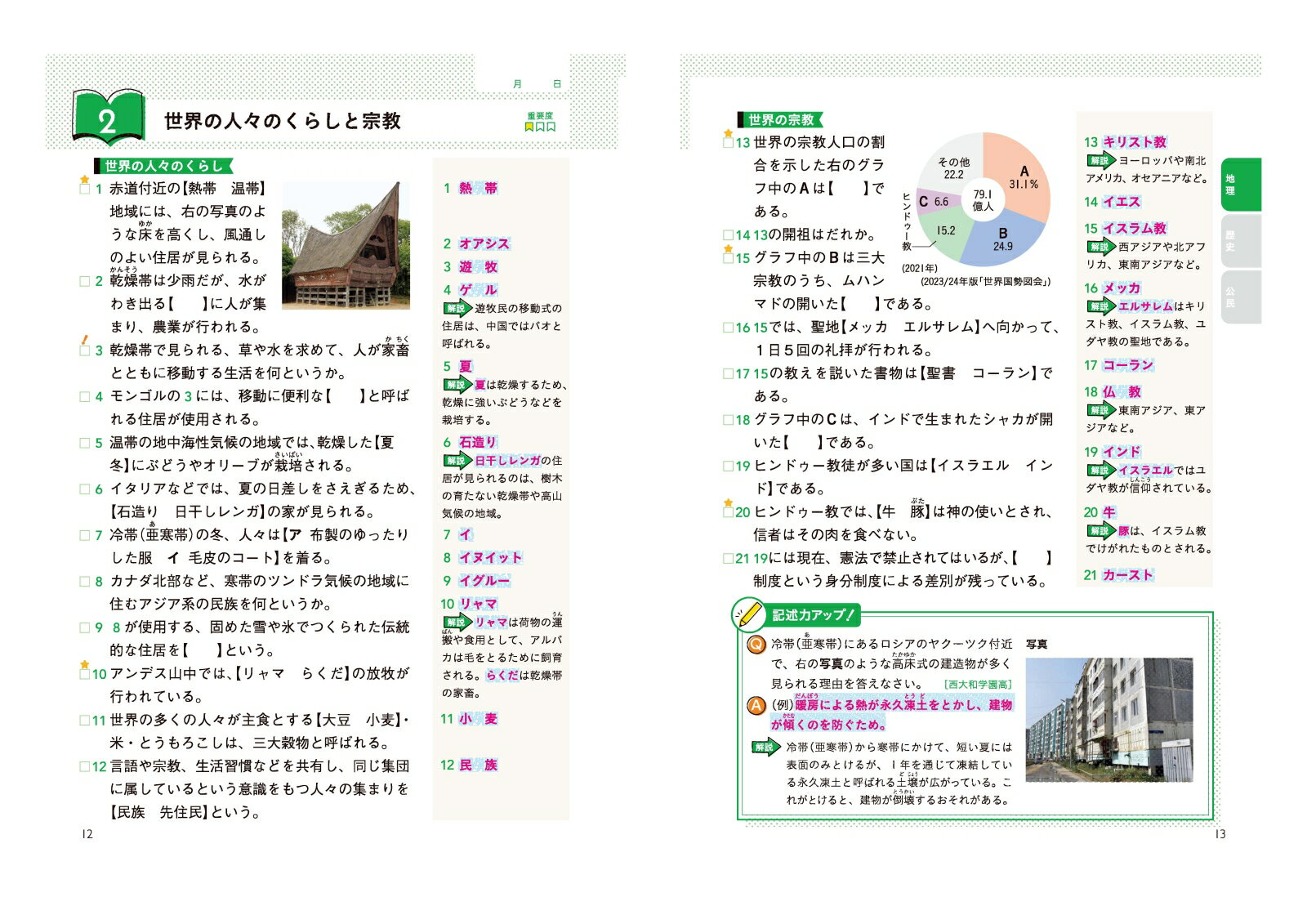This screenshot has height=924, width=1307.
Task: Click the 記述力アップ! banner label
Action: pyautogui.click(x=813, y=615)
